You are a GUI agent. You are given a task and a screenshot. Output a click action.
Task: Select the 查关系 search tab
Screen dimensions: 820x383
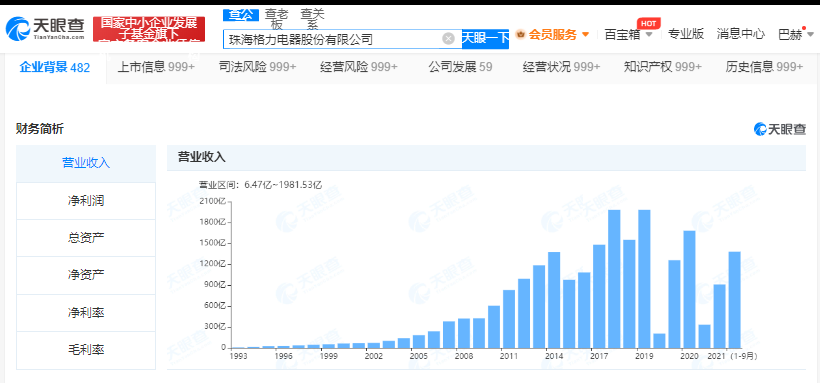[x=312, y=19]
